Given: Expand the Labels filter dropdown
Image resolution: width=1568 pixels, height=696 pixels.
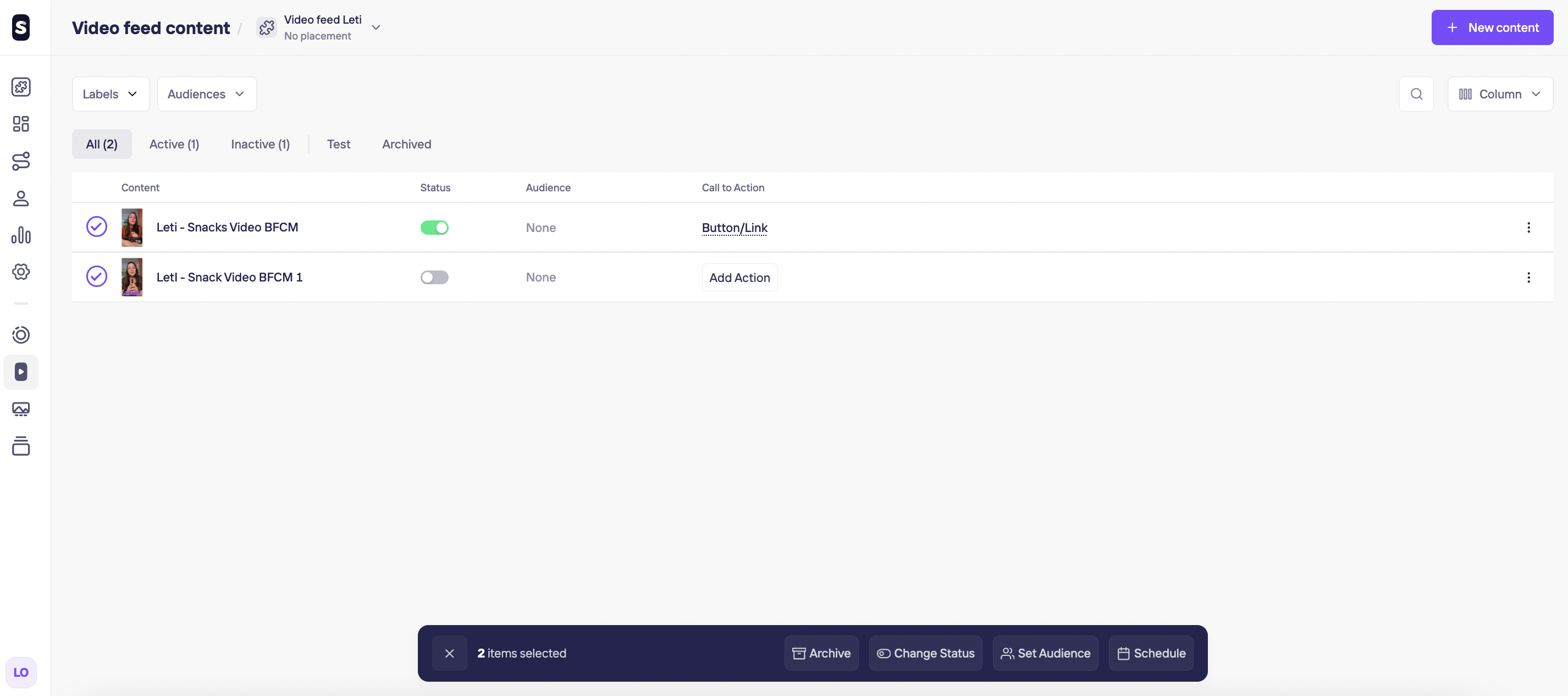Looking at the screenshot, I should tap(110, 94).
